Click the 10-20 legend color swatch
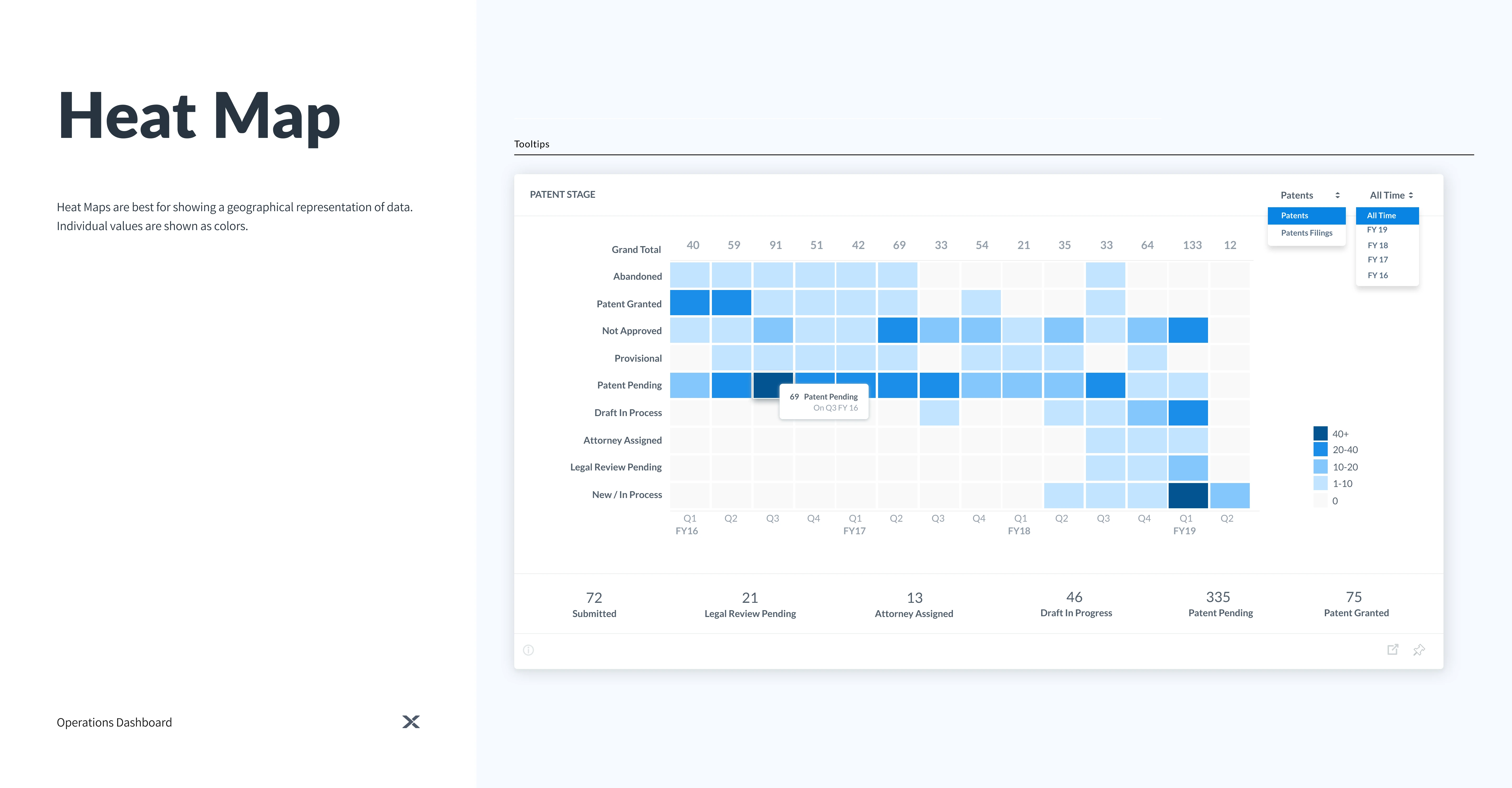1512x788 pixels. pos(1320,467)
